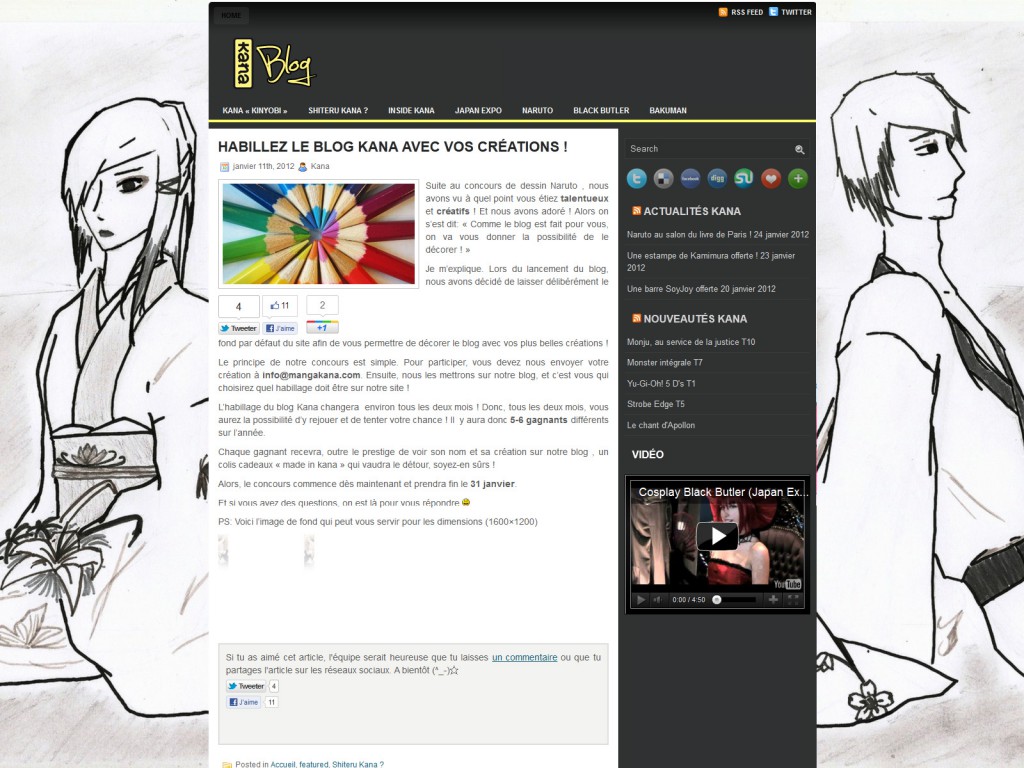
Task: Open the Black Butler menu item
Action: 601,111
